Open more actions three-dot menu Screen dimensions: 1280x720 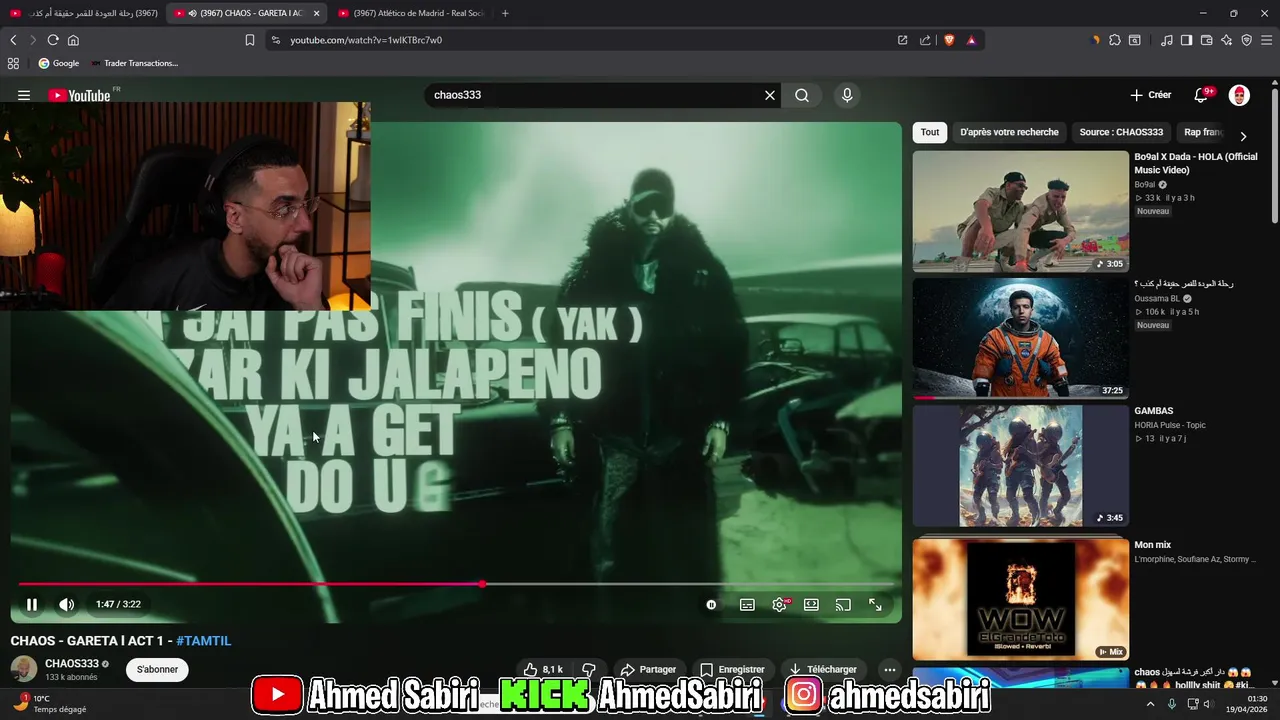tap(889, 669)
